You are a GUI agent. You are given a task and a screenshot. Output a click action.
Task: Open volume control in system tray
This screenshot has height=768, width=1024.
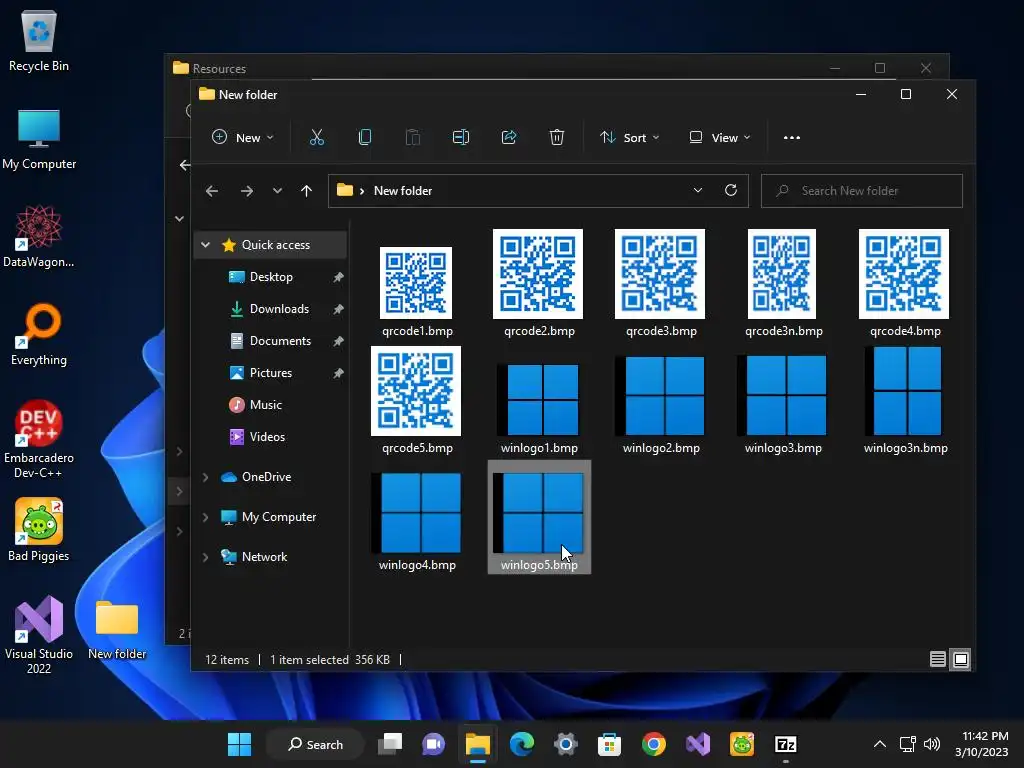click(932, 744)
